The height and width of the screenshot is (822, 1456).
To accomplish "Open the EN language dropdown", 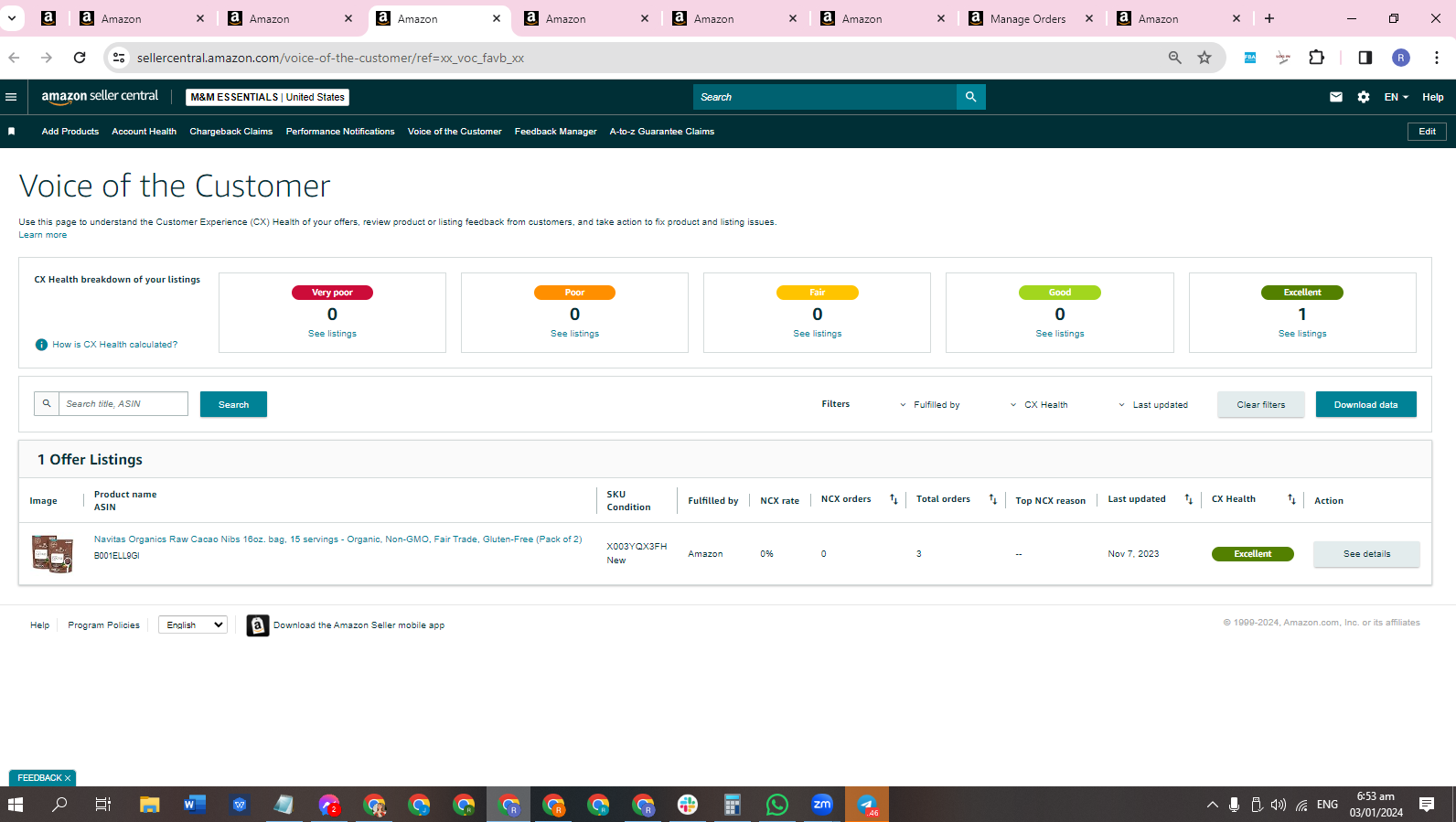I will 1396,97.
